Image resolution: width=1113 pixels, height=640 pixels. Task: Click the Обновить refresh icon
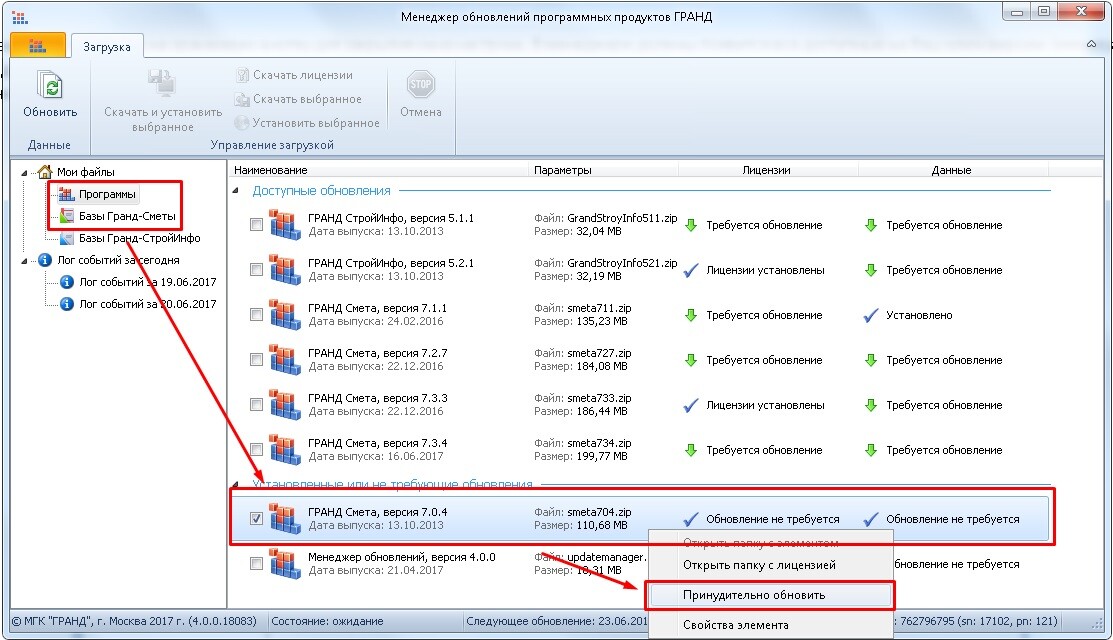click(x=50, y=85)
